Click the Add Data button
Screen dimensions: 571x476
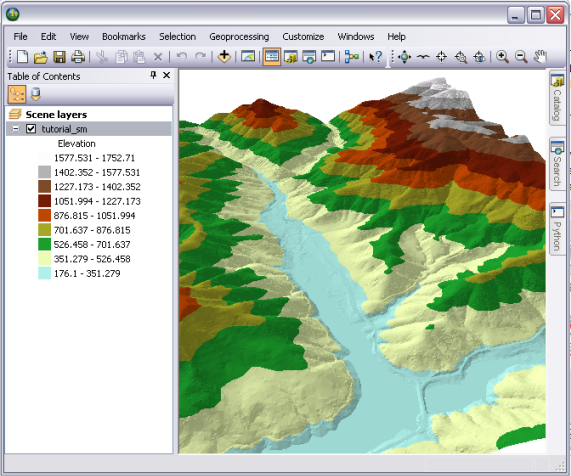pos(224,57)
